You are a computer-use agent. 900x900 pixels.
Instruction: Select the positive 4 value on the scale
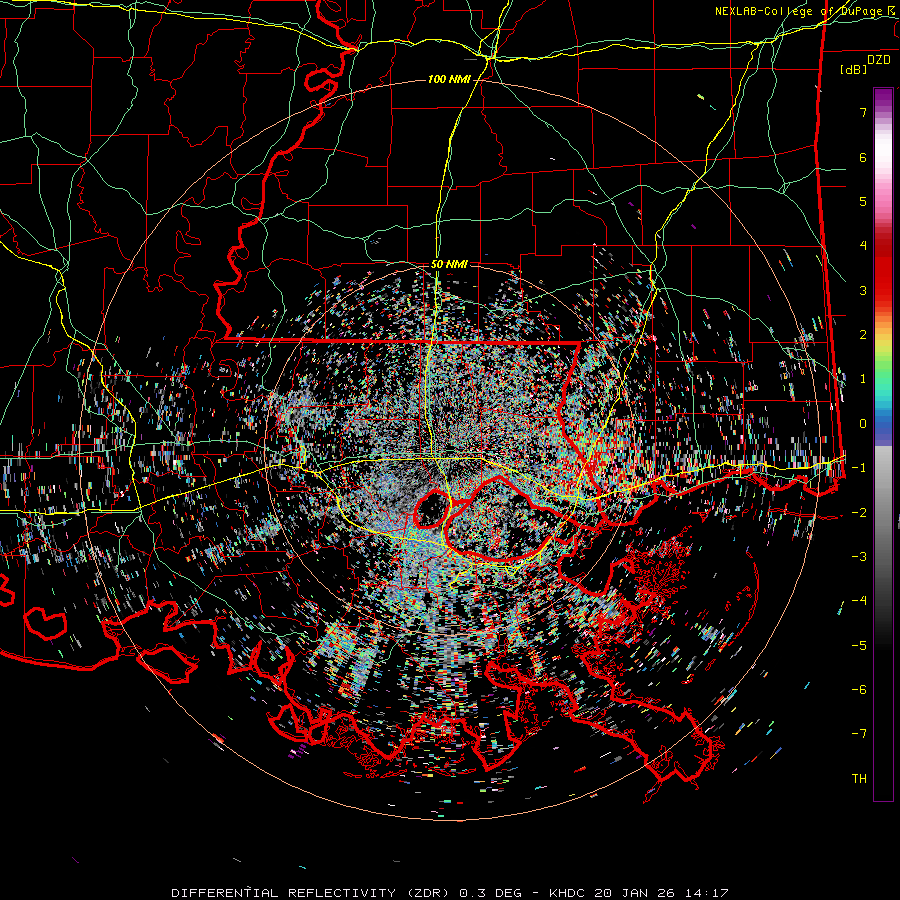[x=863, y=246]
